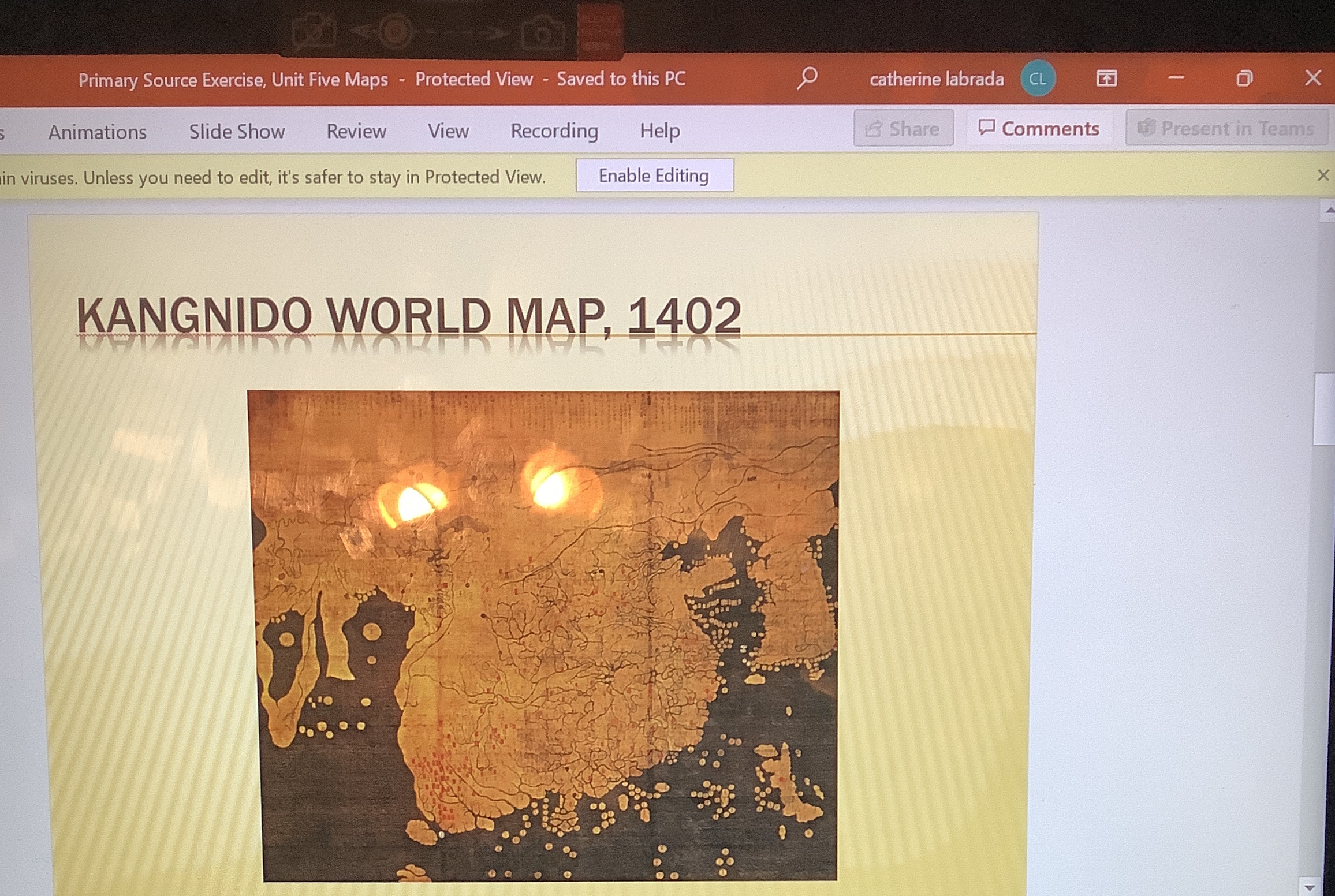The width and height of the screenshot is (1335, 896).
Task: Open the View tab
Action: [x=448, y=132]
